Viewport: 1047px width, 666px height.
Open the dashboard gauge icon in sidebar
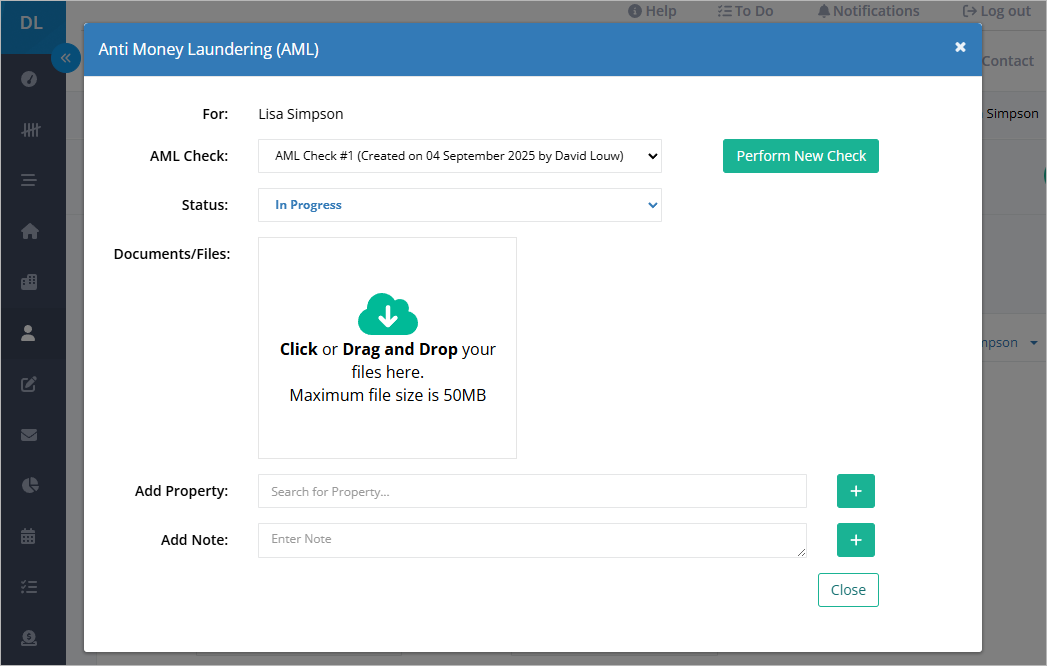[29, 79]
